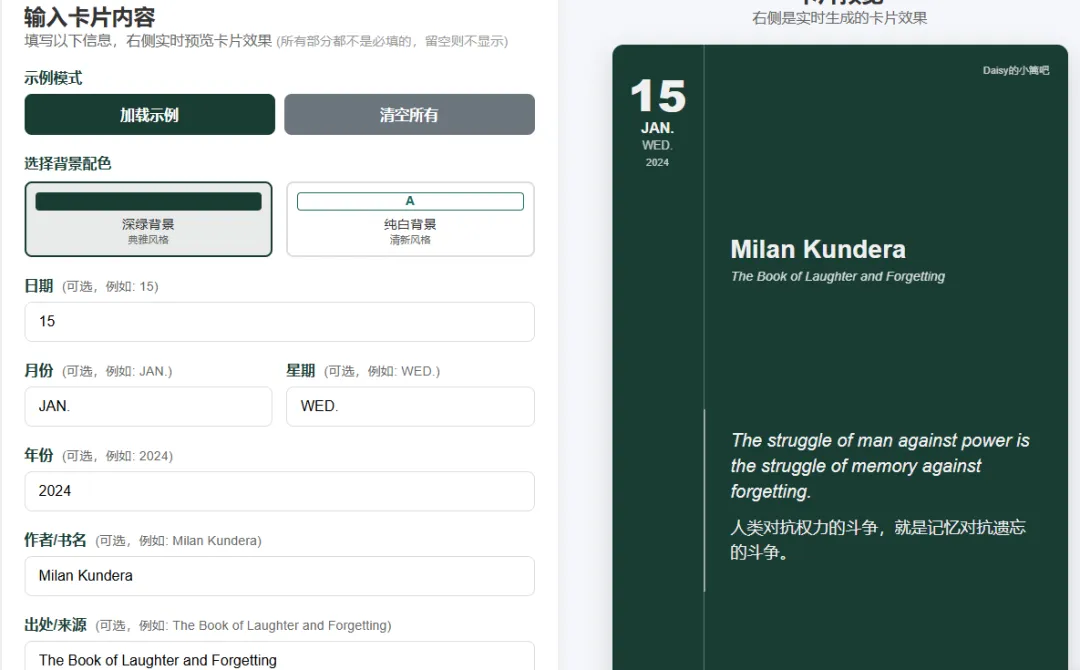The image size is (1080, 670).
Task: Click the 右侧是实时生成的卡片效果 subtitle
Action: click(x=840, y=18)
